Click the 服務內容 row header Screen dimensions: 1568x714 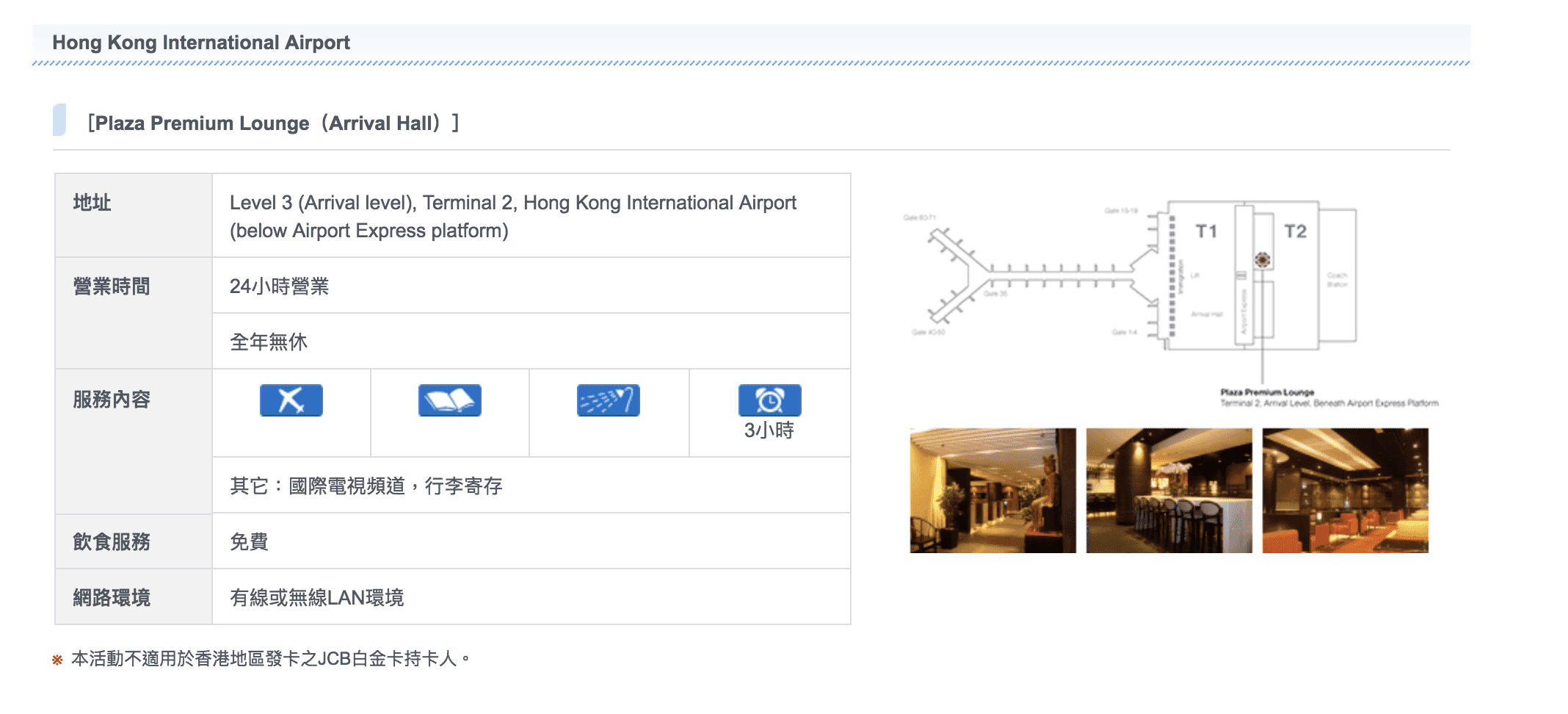(x=134, y=441)
